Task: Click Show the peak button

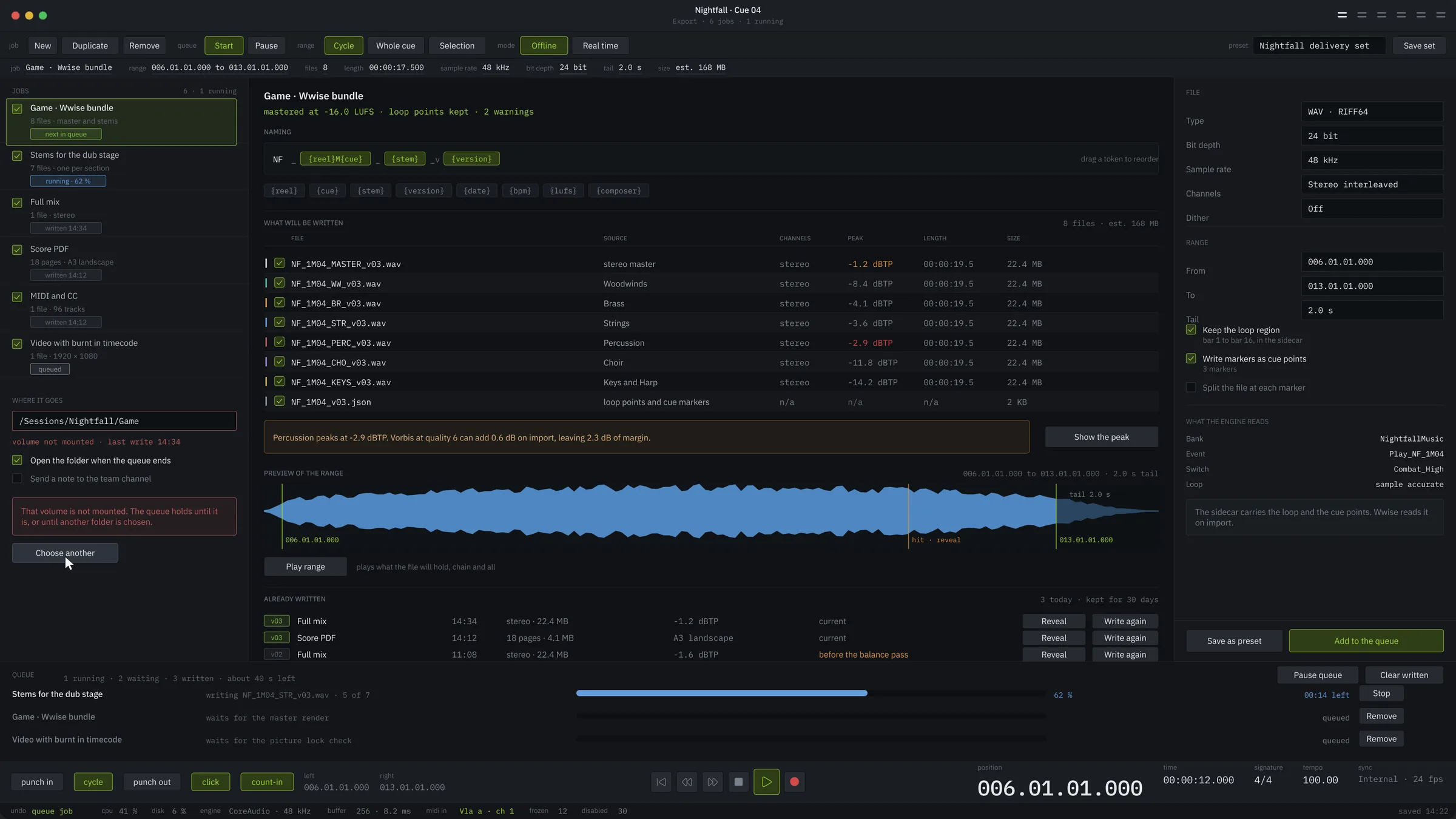Action: [1101, 437]
